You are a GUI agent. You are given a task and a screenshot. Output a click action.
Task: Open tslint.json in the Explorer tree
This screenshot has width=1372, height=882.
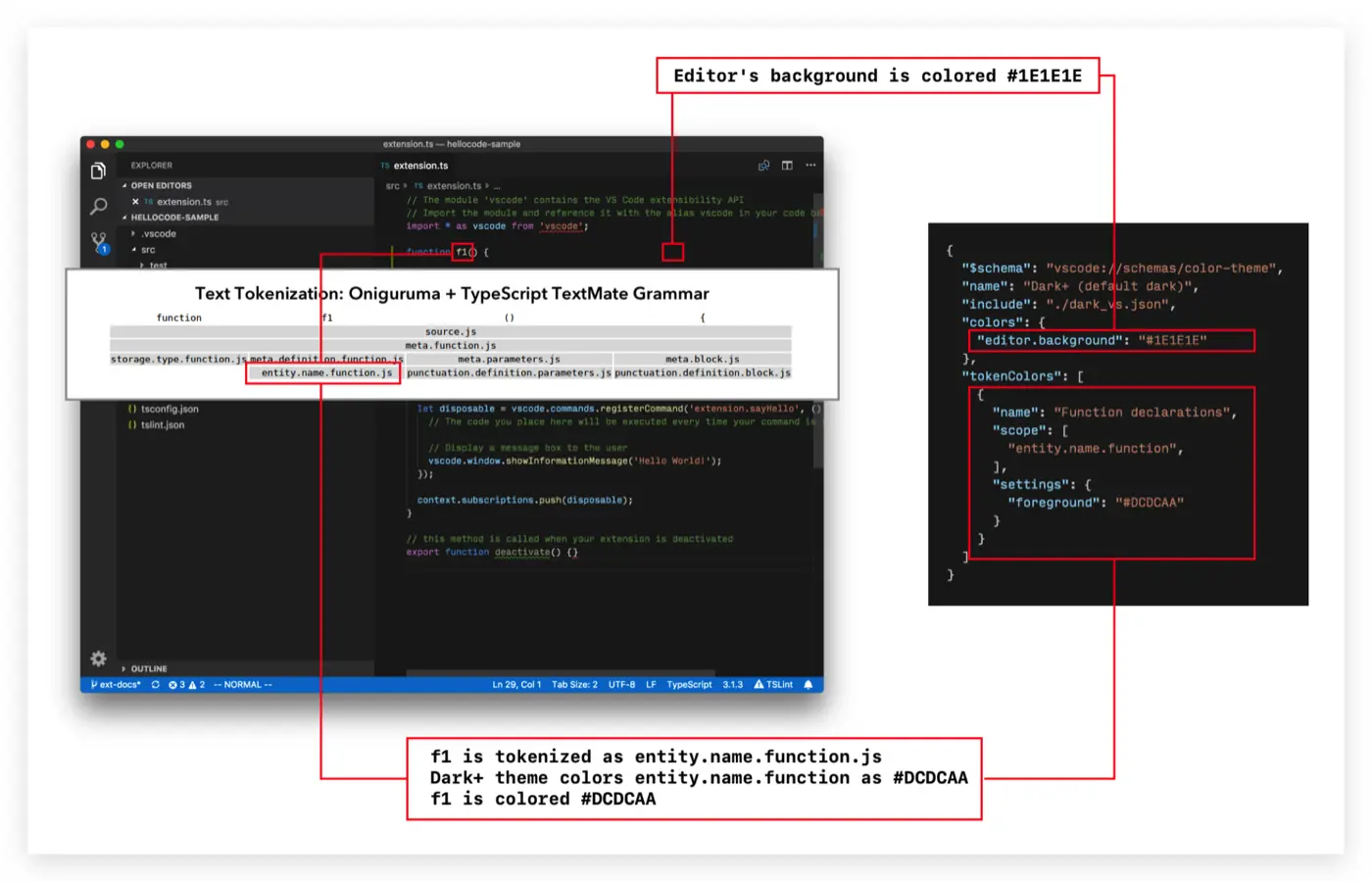(156, 425)
